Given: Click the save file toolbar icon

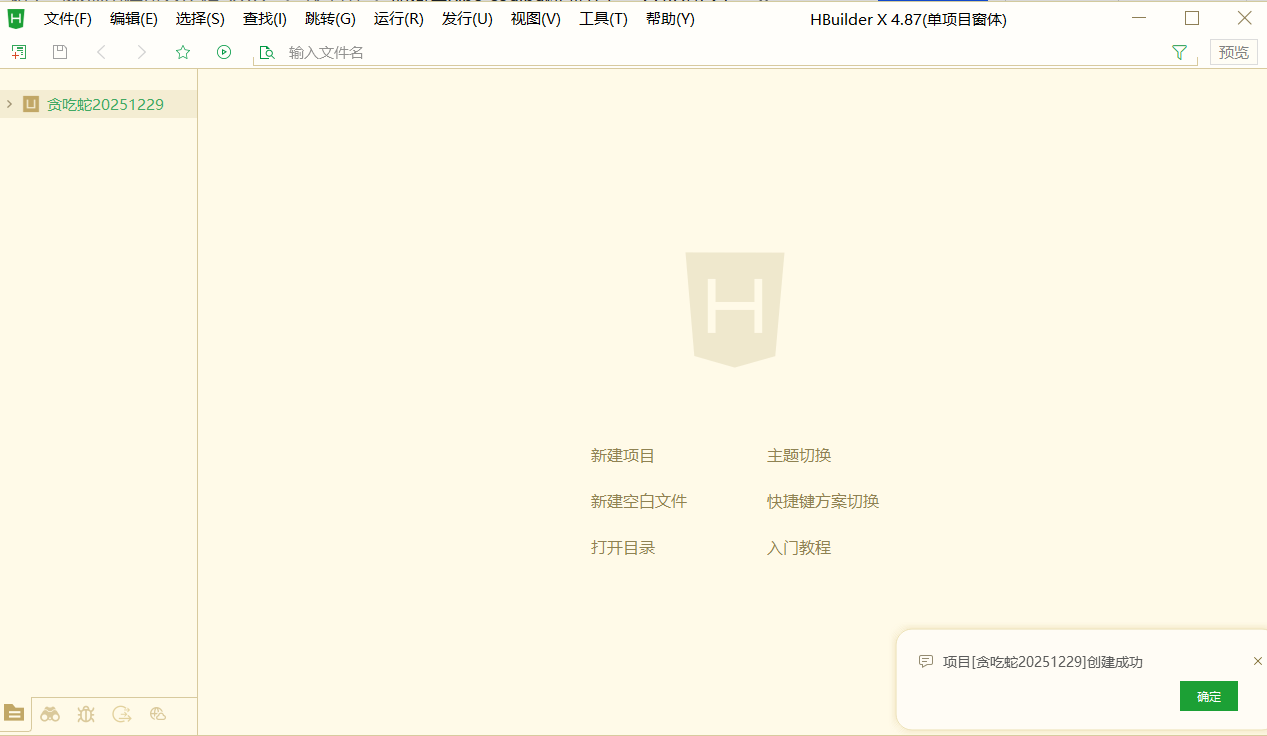Looking at the screenshot, I should [60, 52].
